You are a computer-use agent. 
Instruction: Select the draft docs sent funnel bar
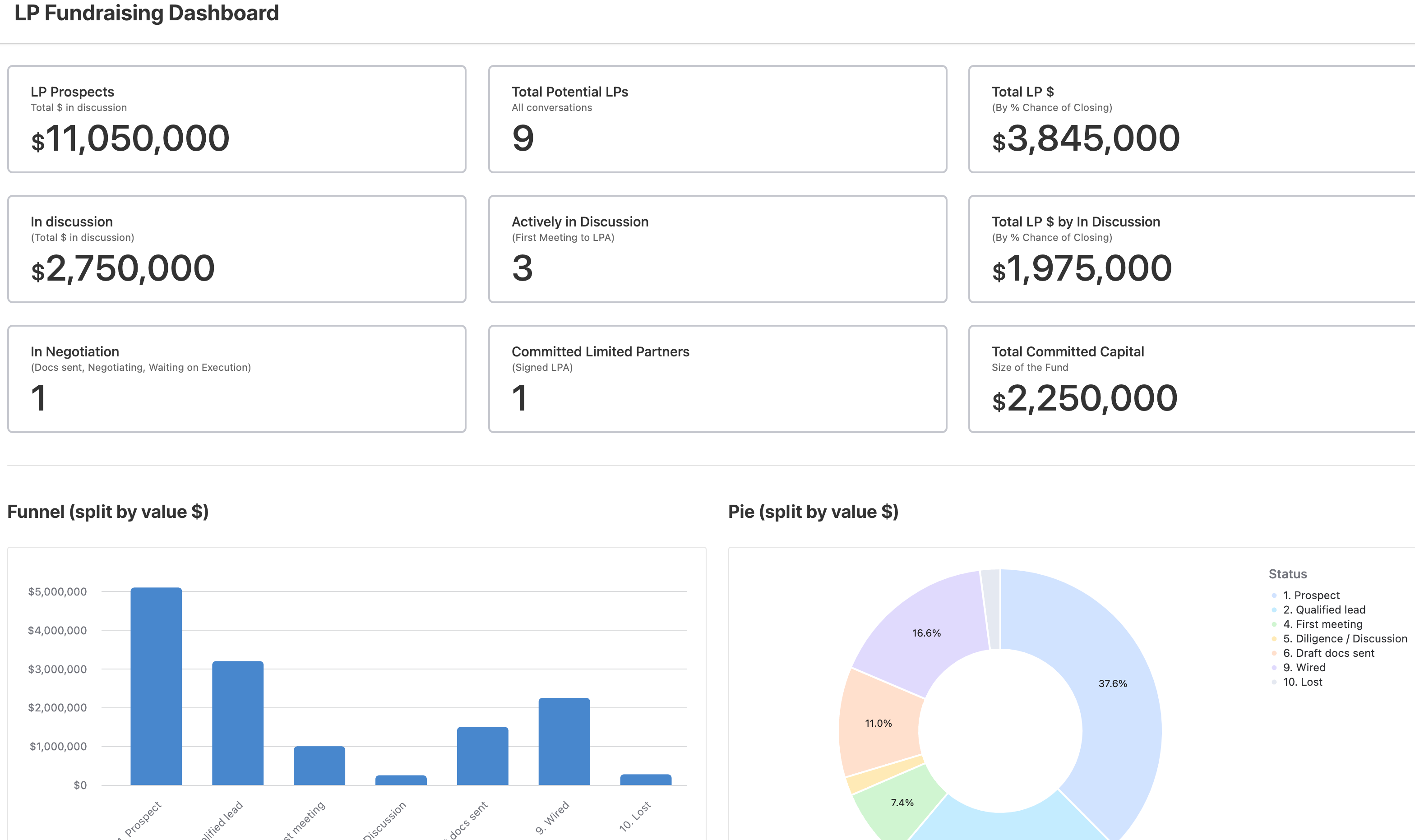[x=482, y=756]
